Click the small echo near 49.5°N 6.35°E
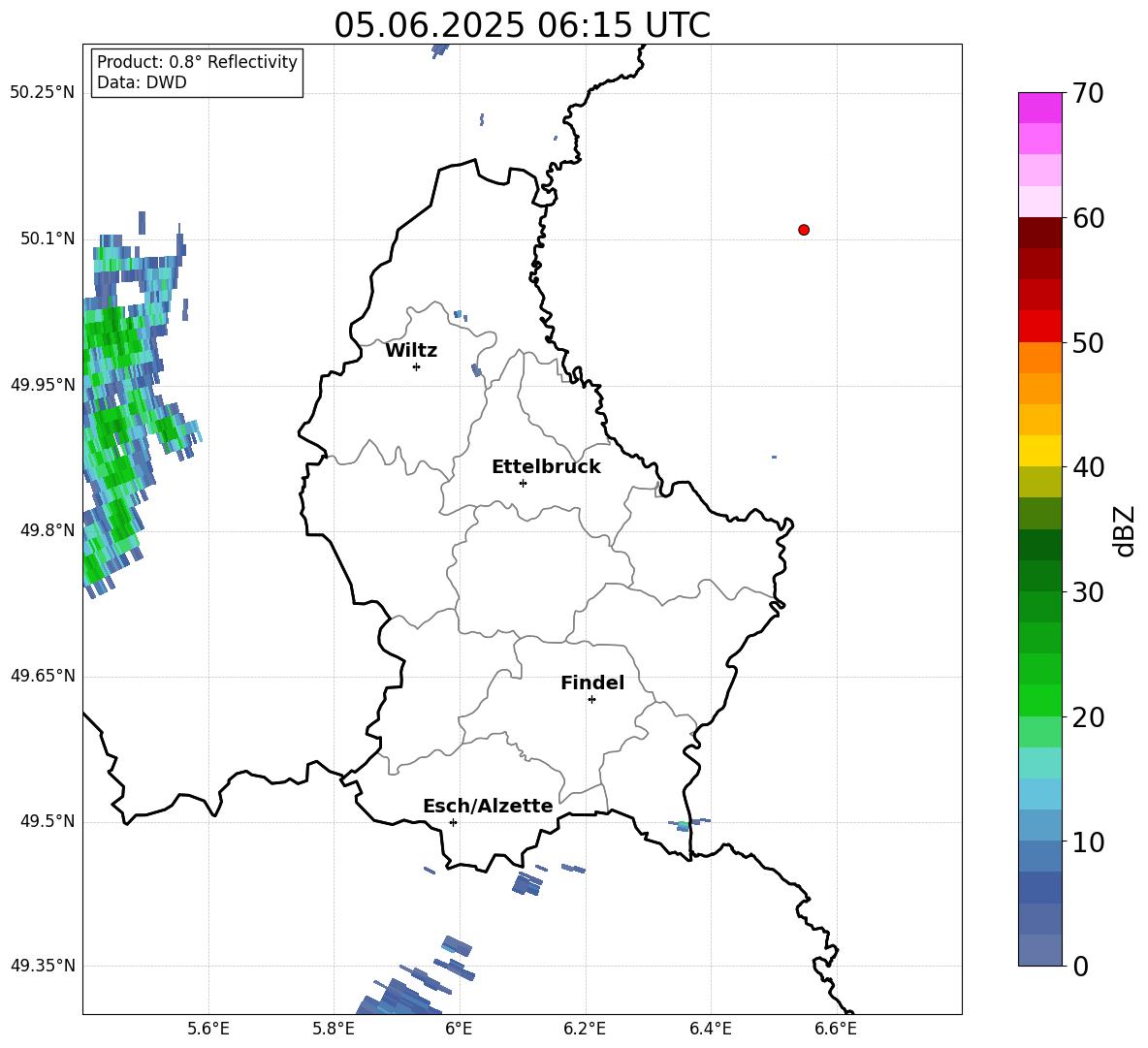1148x1048 pixels. [x=688, y=824]
